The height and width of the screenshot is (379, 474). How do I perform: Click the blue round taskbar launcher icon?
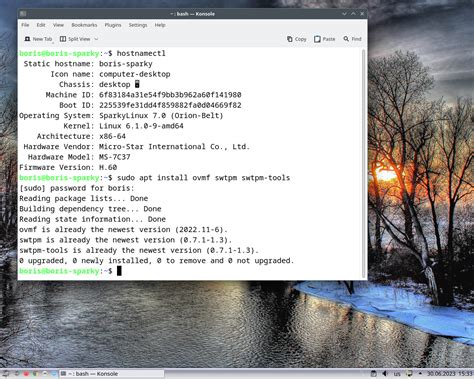coord(53,374)
